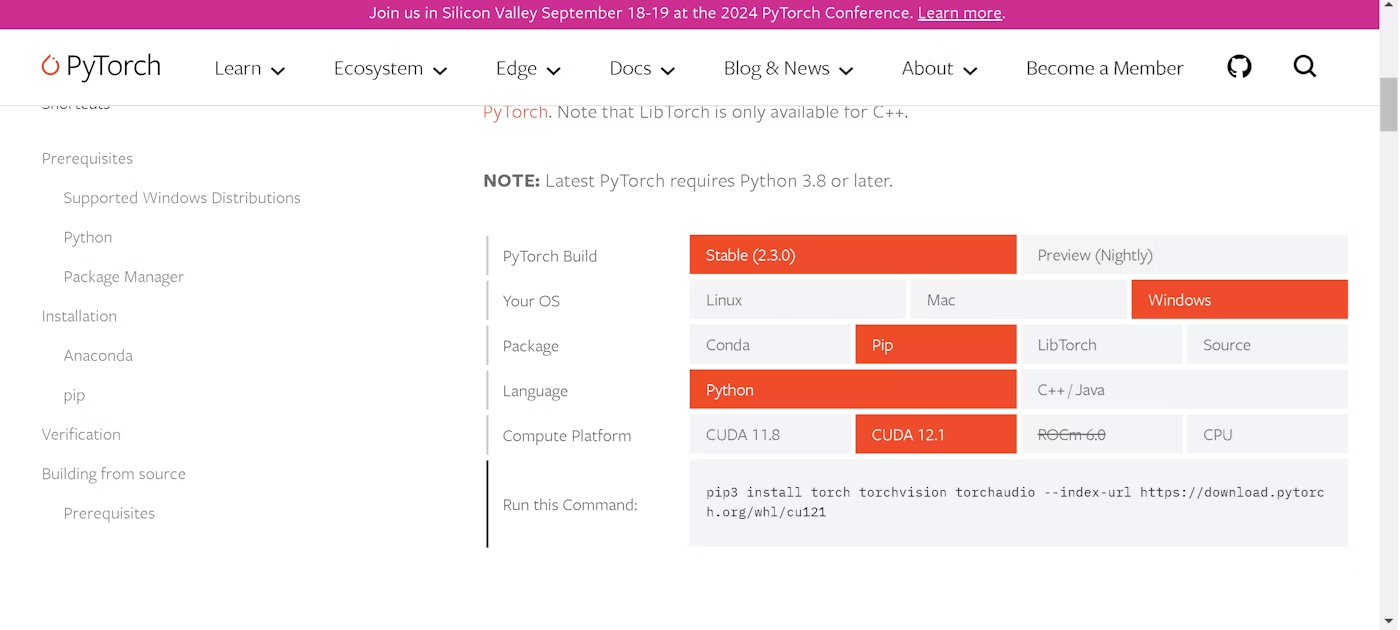Expand the Edge menu

pyautogui.click(x=528, y=68)
